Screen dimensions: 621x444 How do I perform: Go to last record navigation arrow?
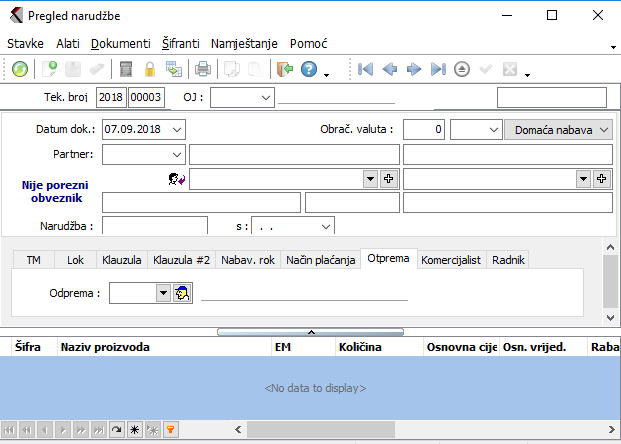pyautogui.click(x=437, y=69)
